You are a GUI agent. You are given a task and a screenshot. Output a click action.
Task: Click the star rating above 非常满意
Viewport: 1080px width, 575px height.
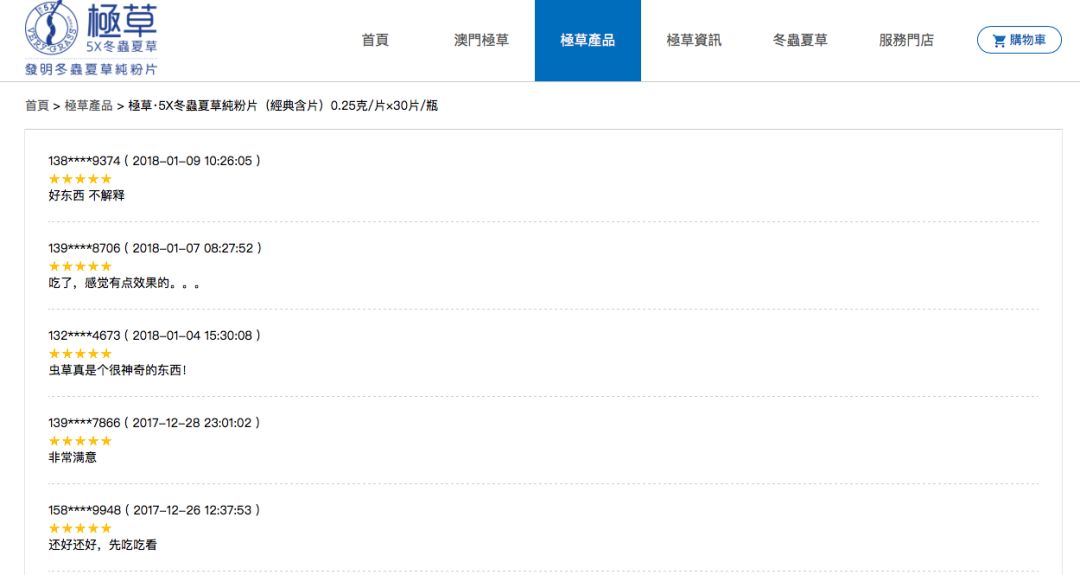80,441
